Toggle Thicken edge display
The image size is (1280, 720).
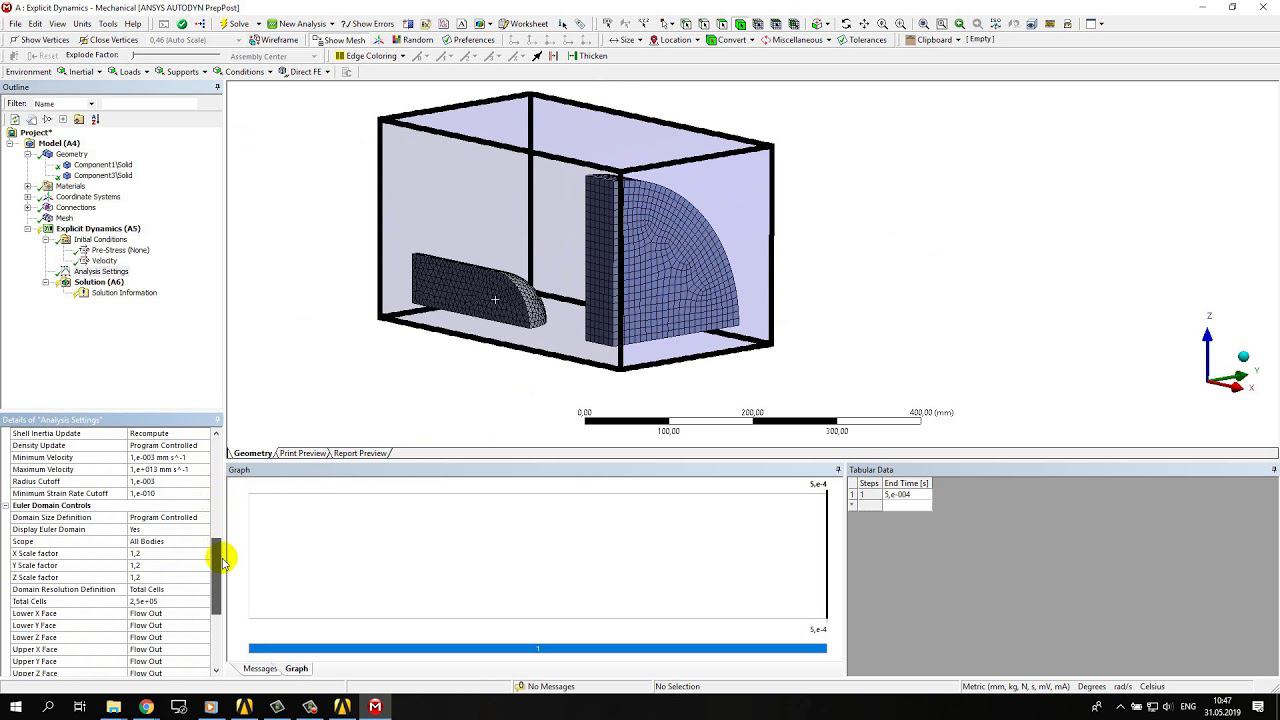click(587, 56)
